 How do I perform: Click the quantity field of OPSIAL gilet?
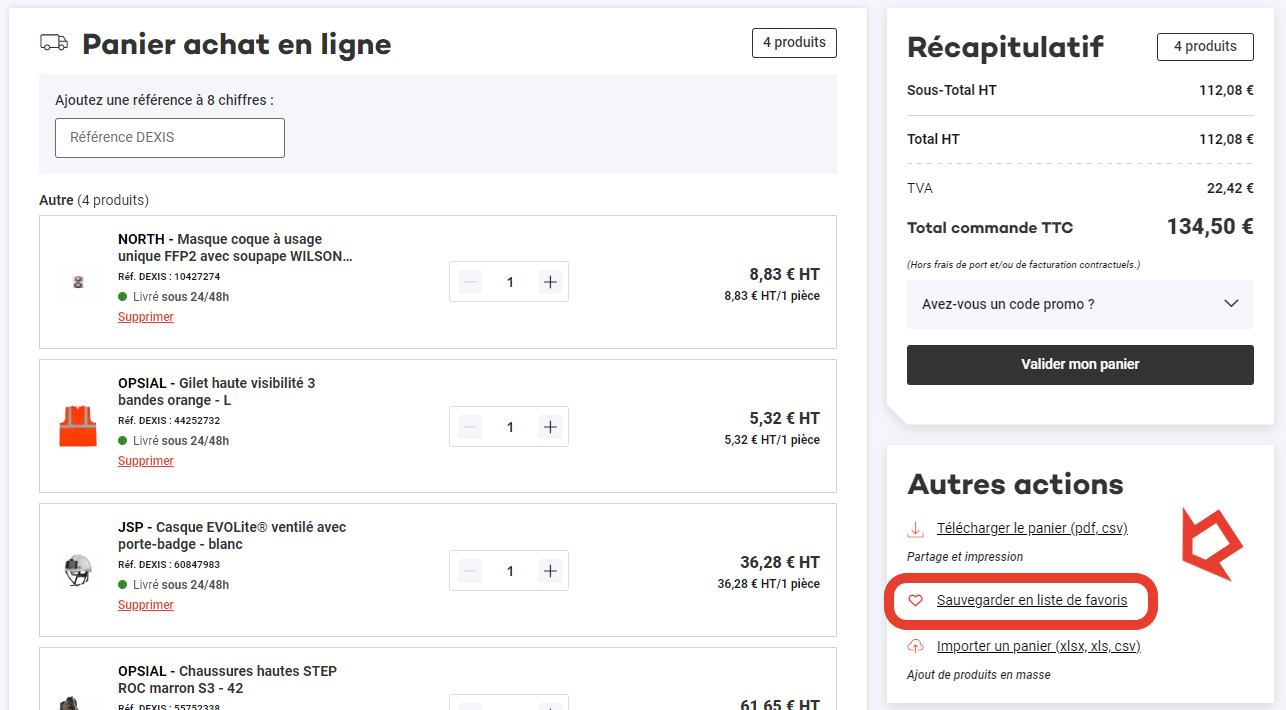pos(510,427)
